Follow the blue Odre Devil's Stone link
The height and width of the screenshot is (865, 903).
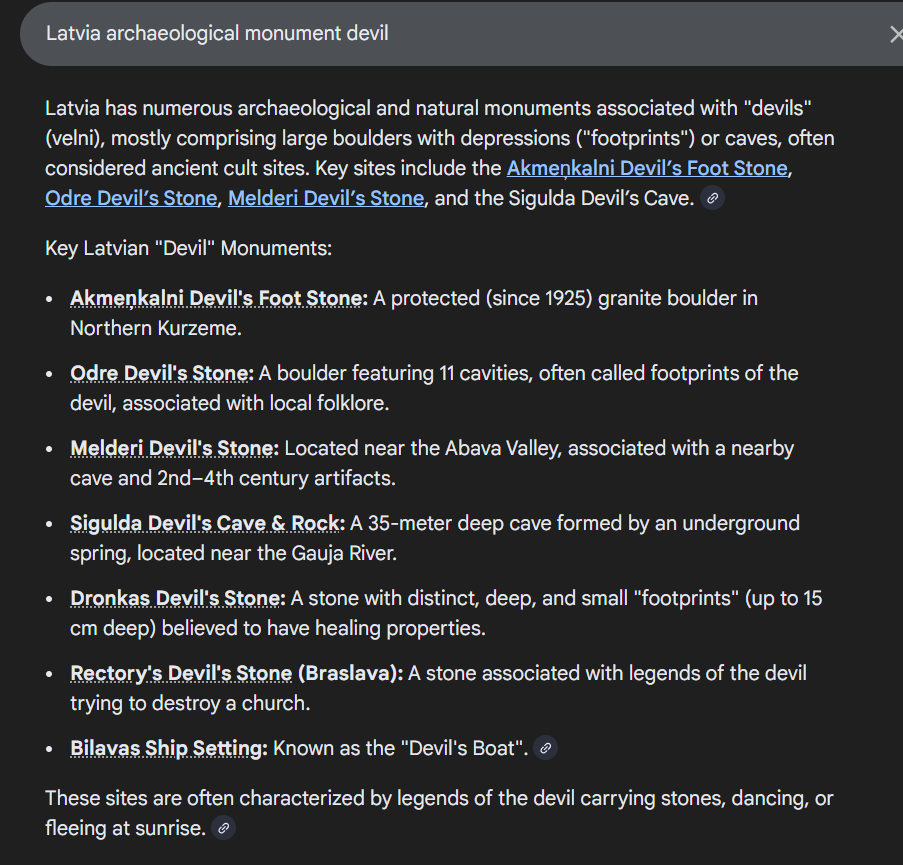pyautogui.click(x=131, y=198)
